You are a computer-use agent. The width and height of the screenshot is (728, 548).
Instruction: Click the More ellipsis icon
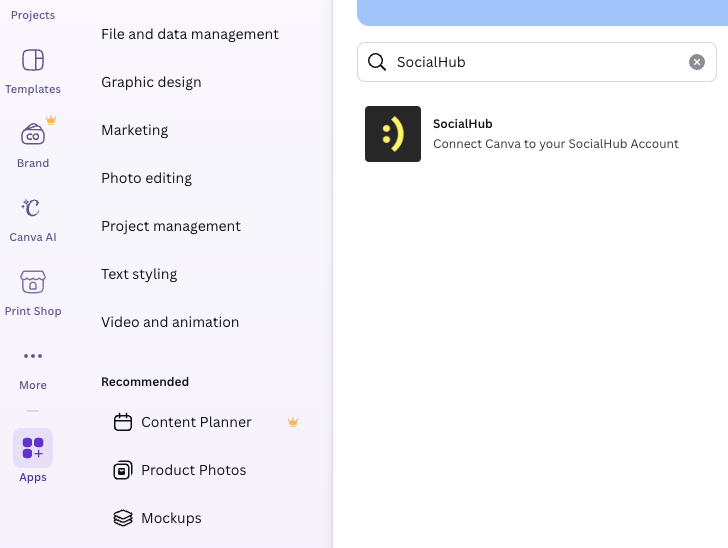click(x=33, y=357)
